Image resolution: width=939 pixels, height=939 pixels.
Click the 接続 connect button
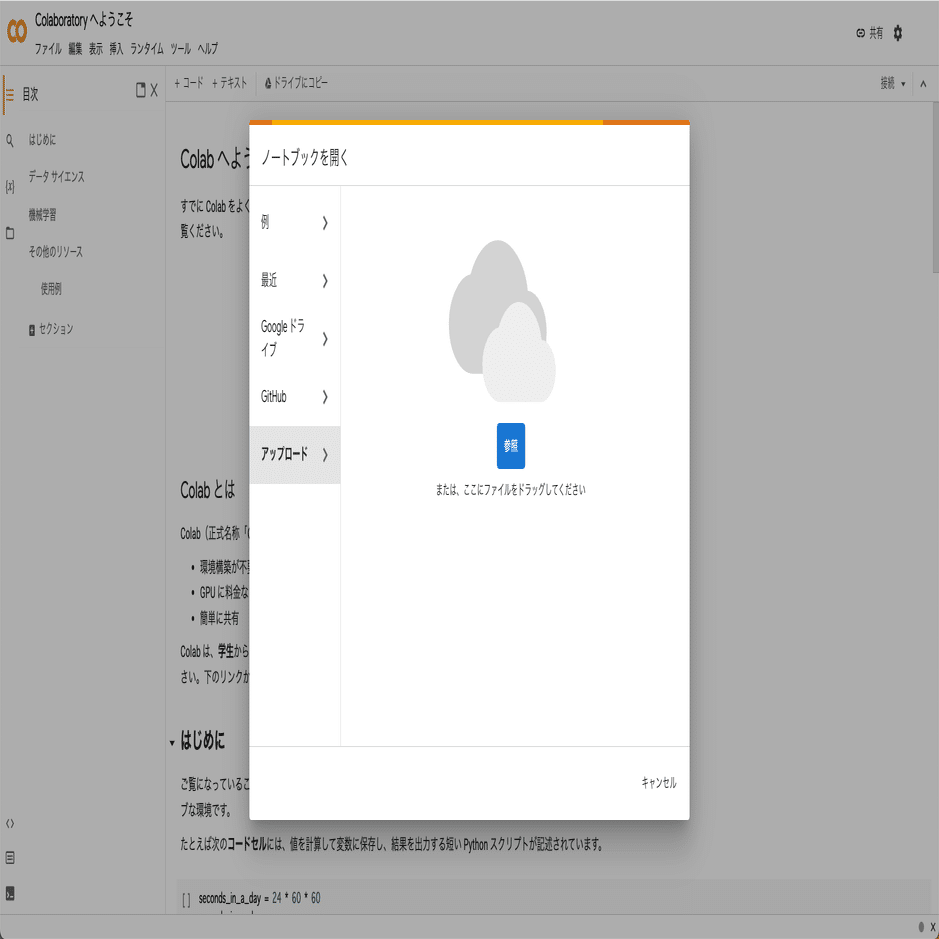887,83
